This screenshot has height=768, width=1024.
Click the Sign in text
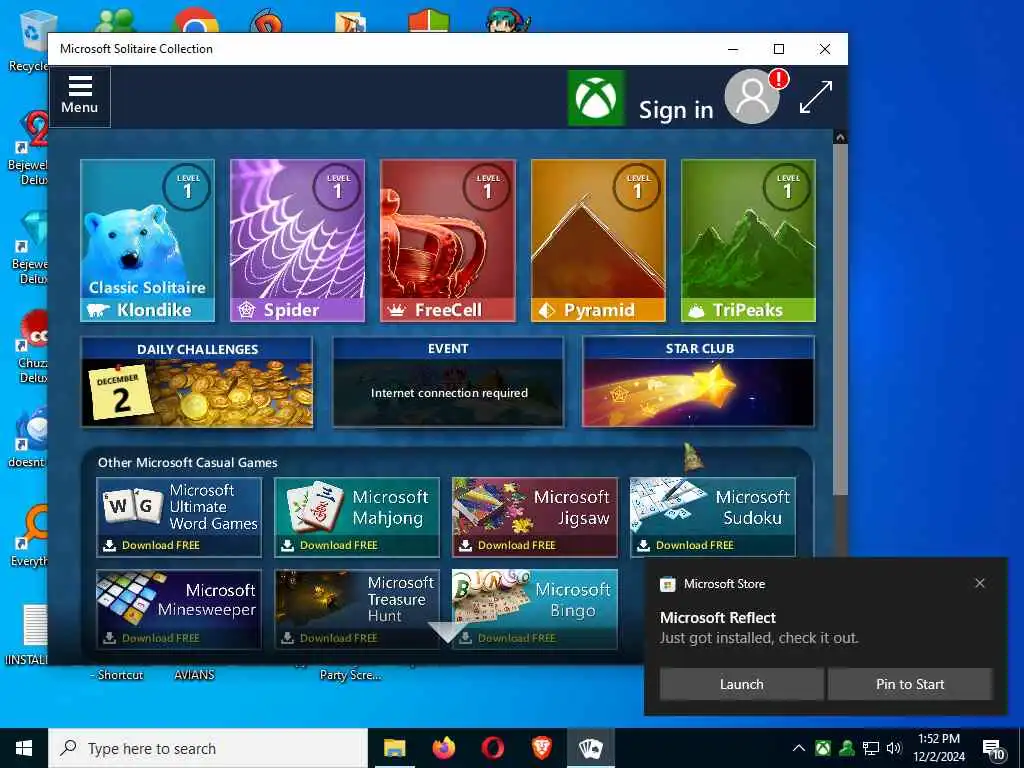[x=675, y=110]
